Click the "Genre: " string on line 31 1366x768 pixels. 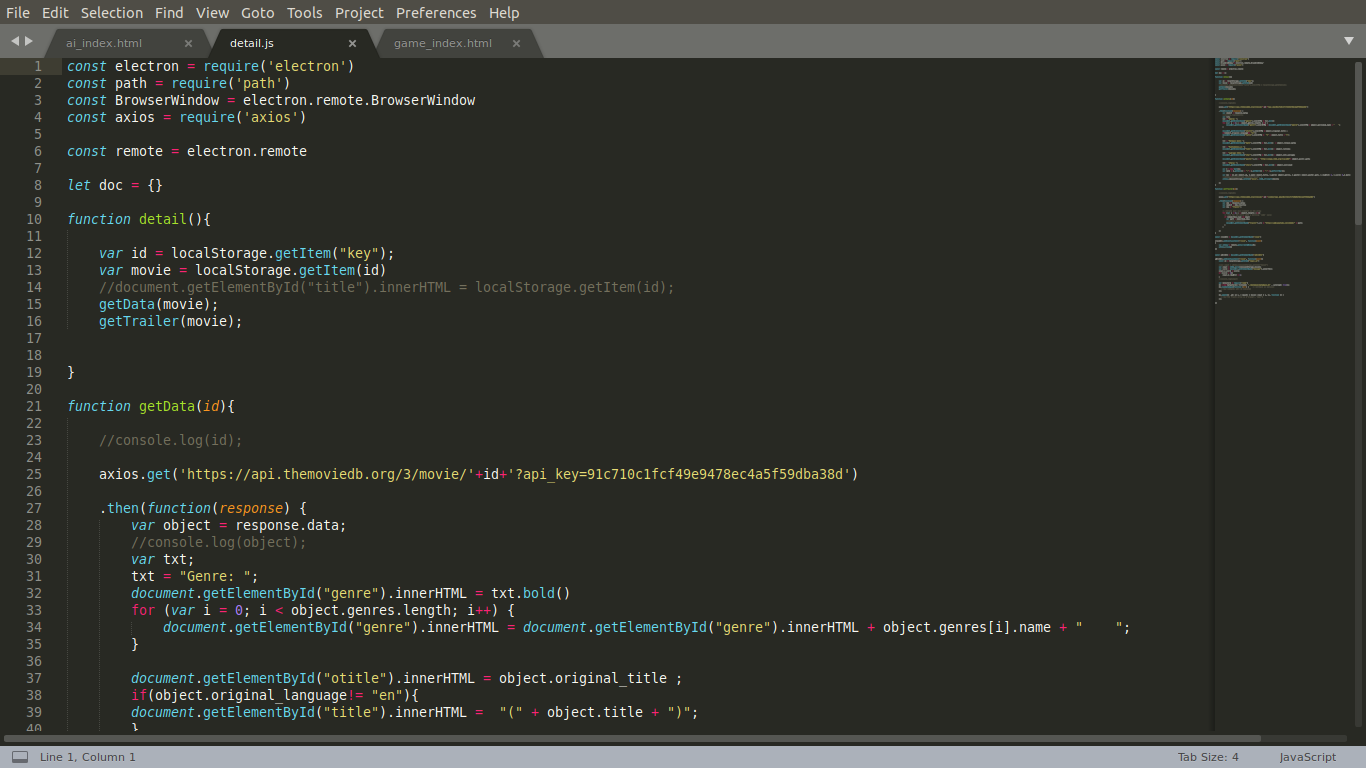point(219,576)
